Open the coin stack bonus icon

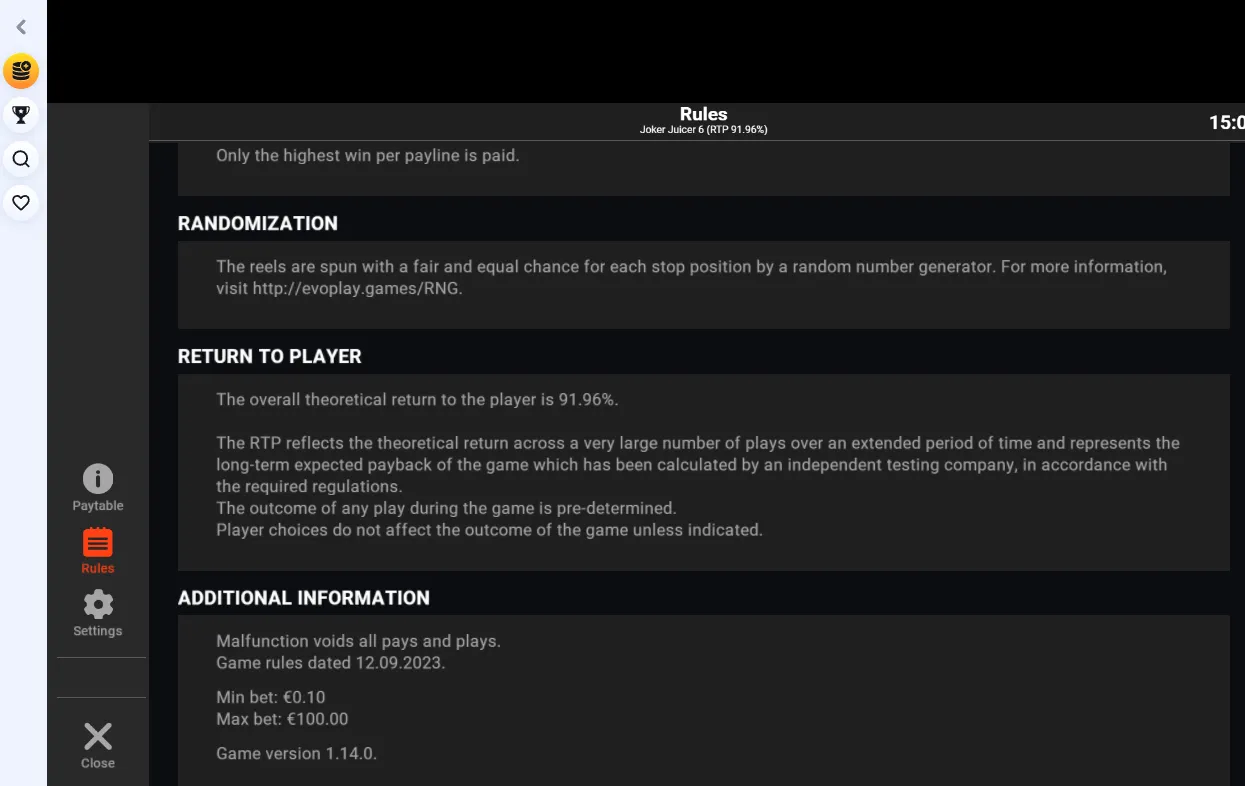[21, 71]
